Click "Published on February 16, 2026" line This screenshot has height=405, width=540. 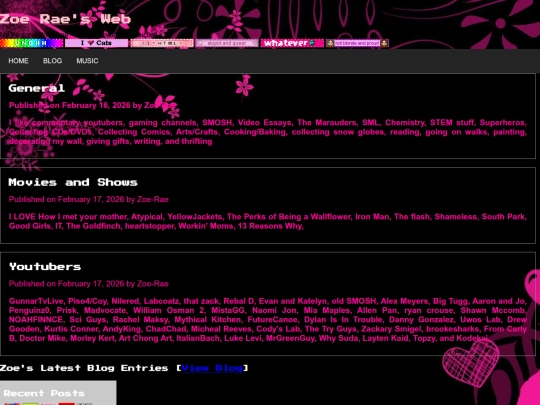[x=93, y=105]
